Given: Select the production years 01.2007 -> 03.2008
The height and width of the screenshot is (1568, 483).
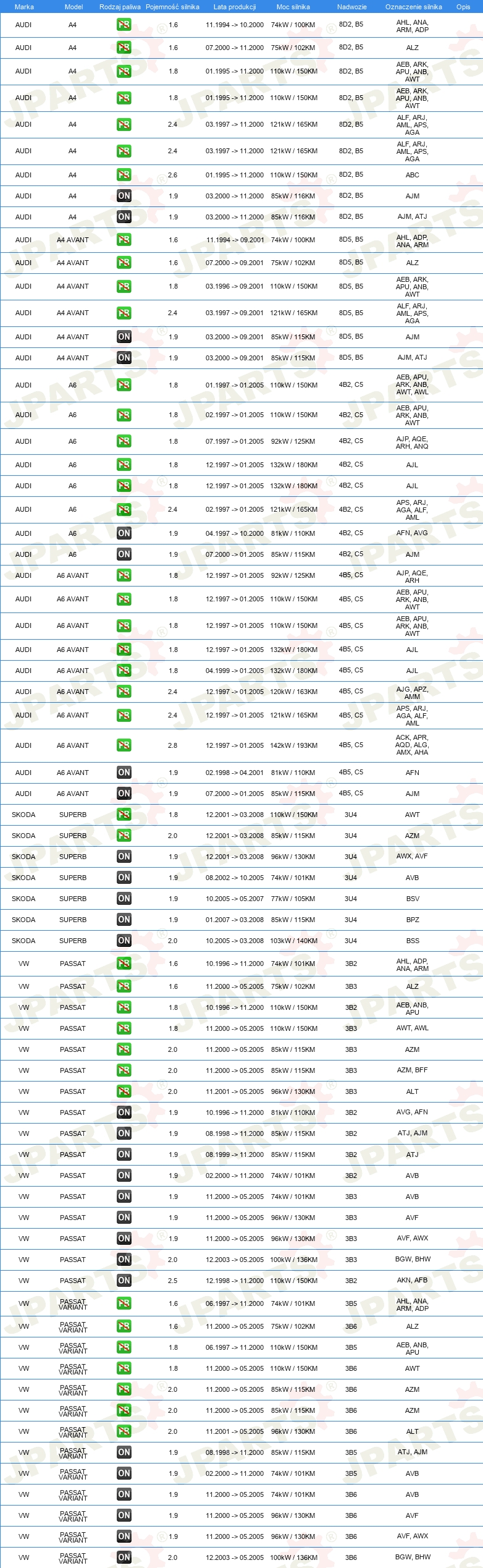Looking at the screenshot, I should [x=235, y=920].
